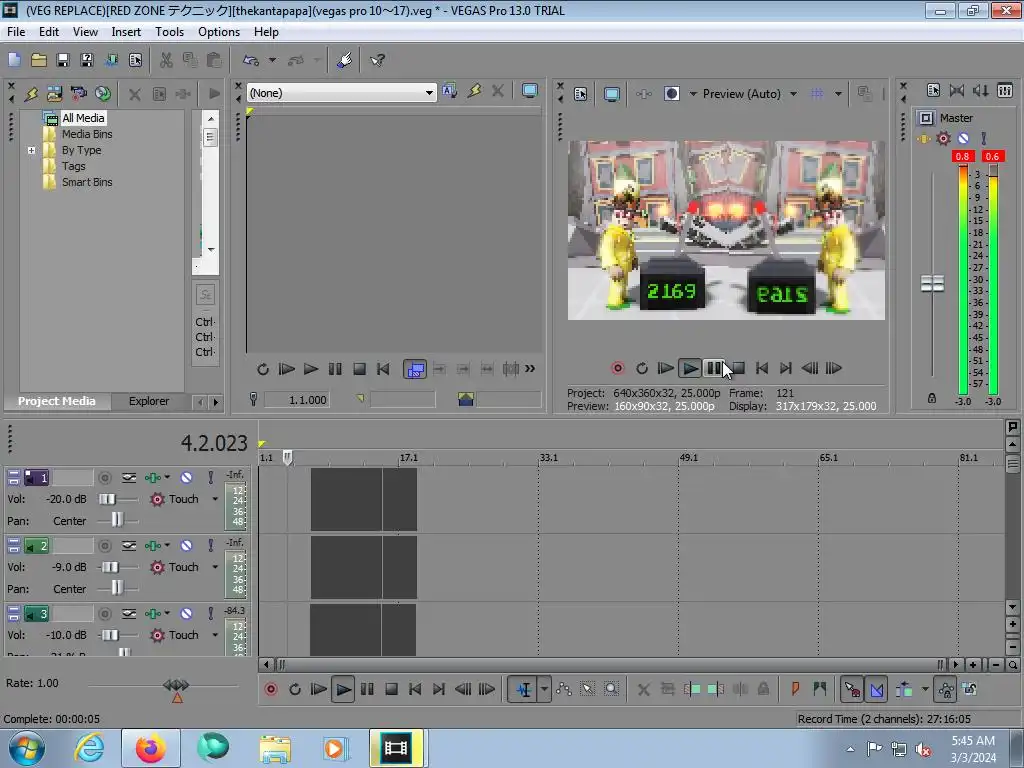The image size is (1024, 768).
Task: Click the New project icon
Action: [14, 60]
